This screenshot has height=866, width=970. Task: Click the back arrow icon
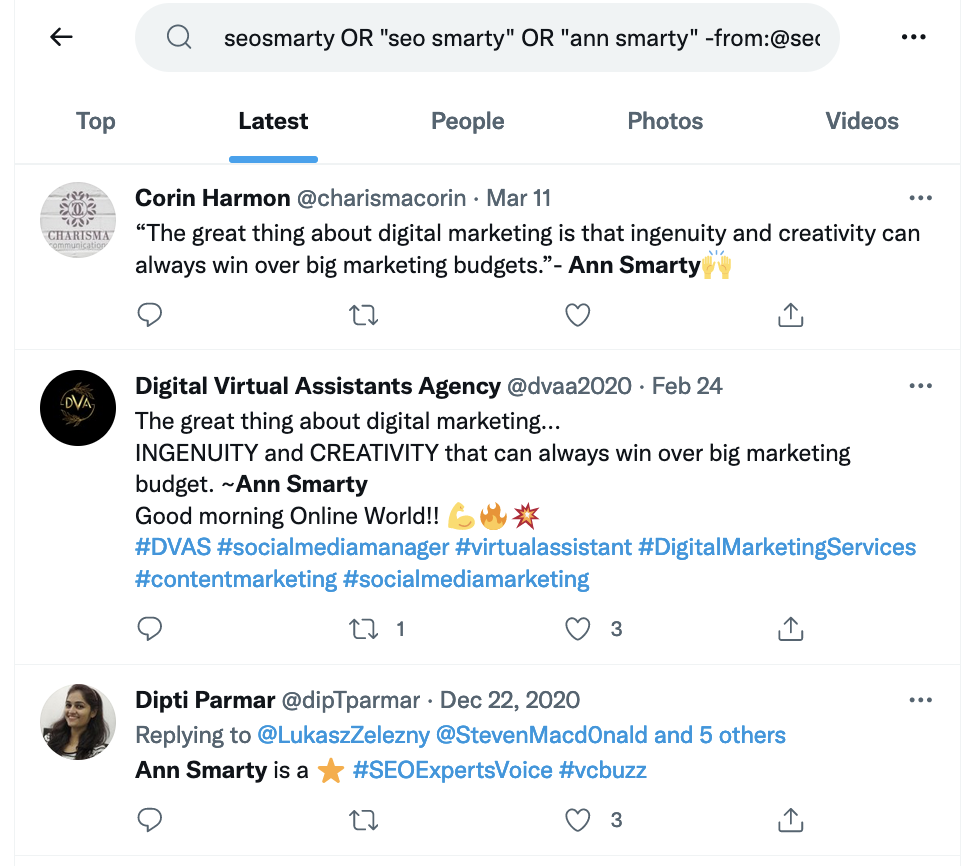(x=61, y=37)
